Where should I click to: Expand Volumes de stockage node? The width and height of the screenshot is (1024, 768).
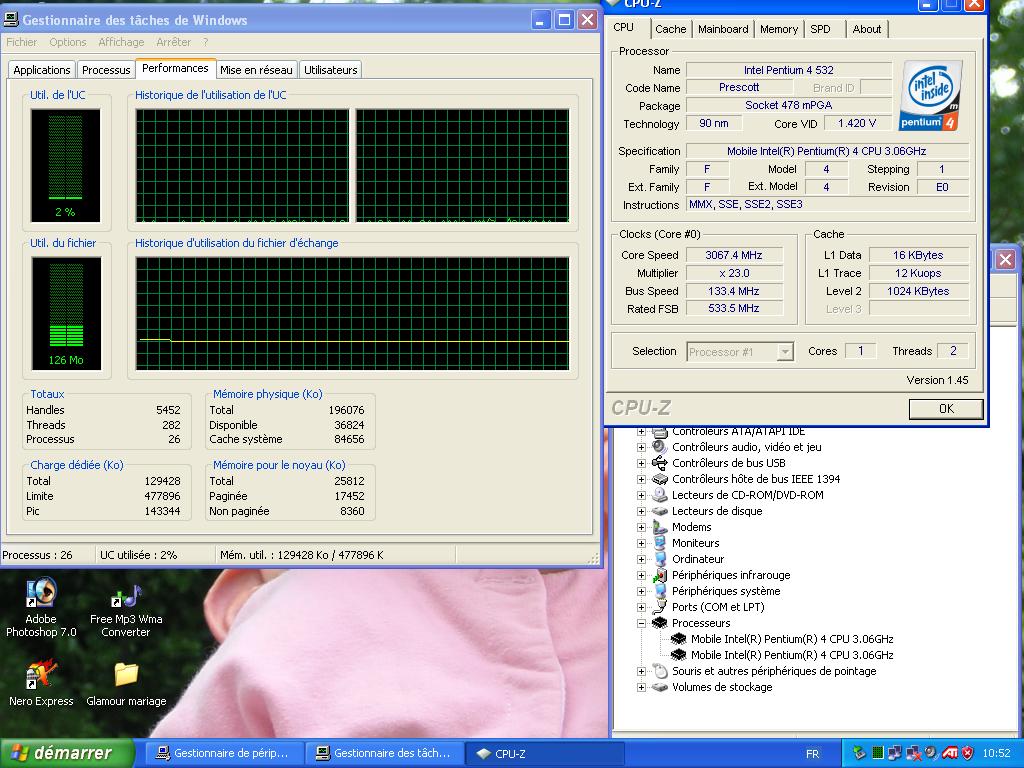tap(641, 687)
